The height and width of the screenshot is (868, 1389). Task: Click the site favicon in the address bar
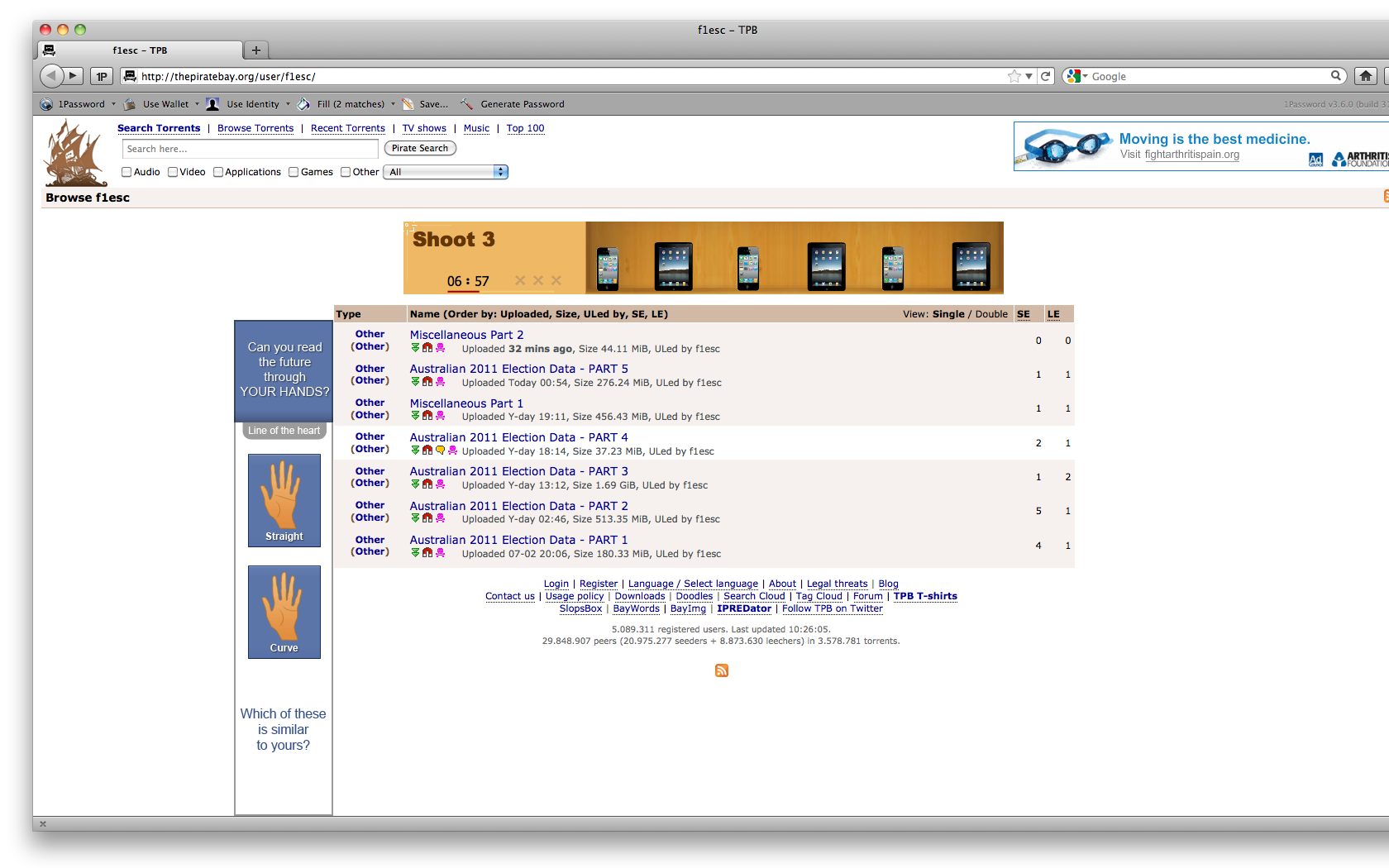point(130,76)
